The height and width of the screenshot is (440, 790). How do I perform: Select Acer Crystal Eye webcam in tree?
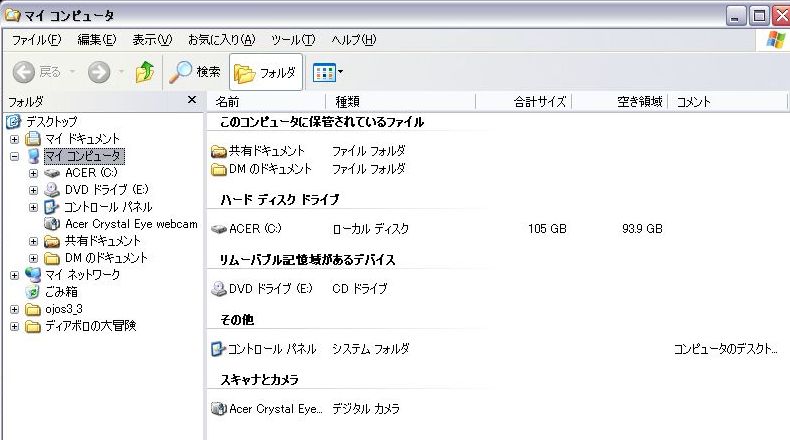131,224
